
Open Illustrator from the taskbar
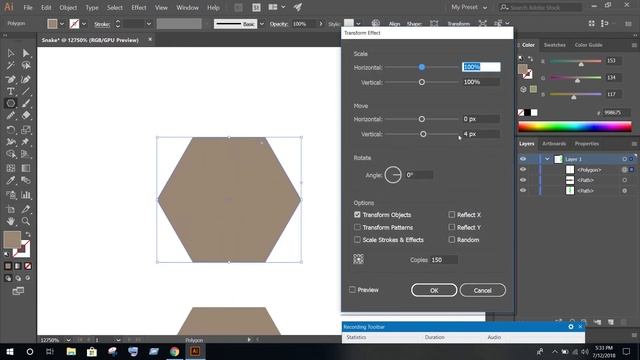click(x=195, y=351)
